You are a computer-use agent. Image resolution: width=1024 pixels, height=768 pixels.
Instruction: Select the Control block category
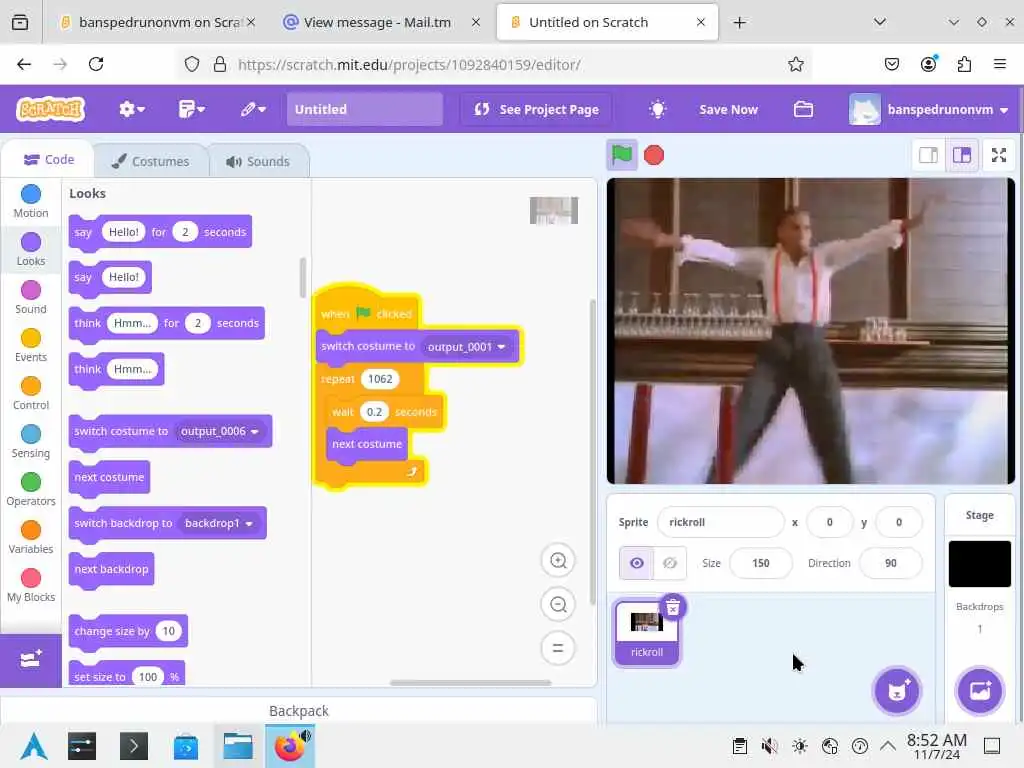[x=31, y=393]
